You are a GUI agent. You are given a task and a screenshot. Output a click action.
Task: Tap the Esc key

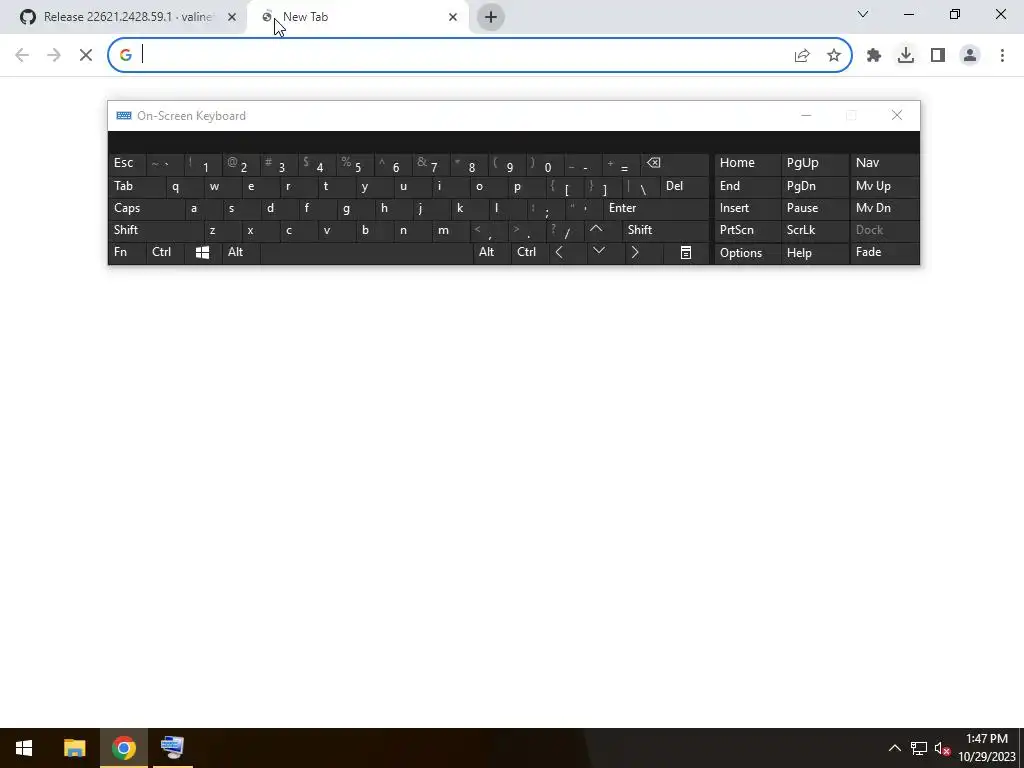click(127, 163)
